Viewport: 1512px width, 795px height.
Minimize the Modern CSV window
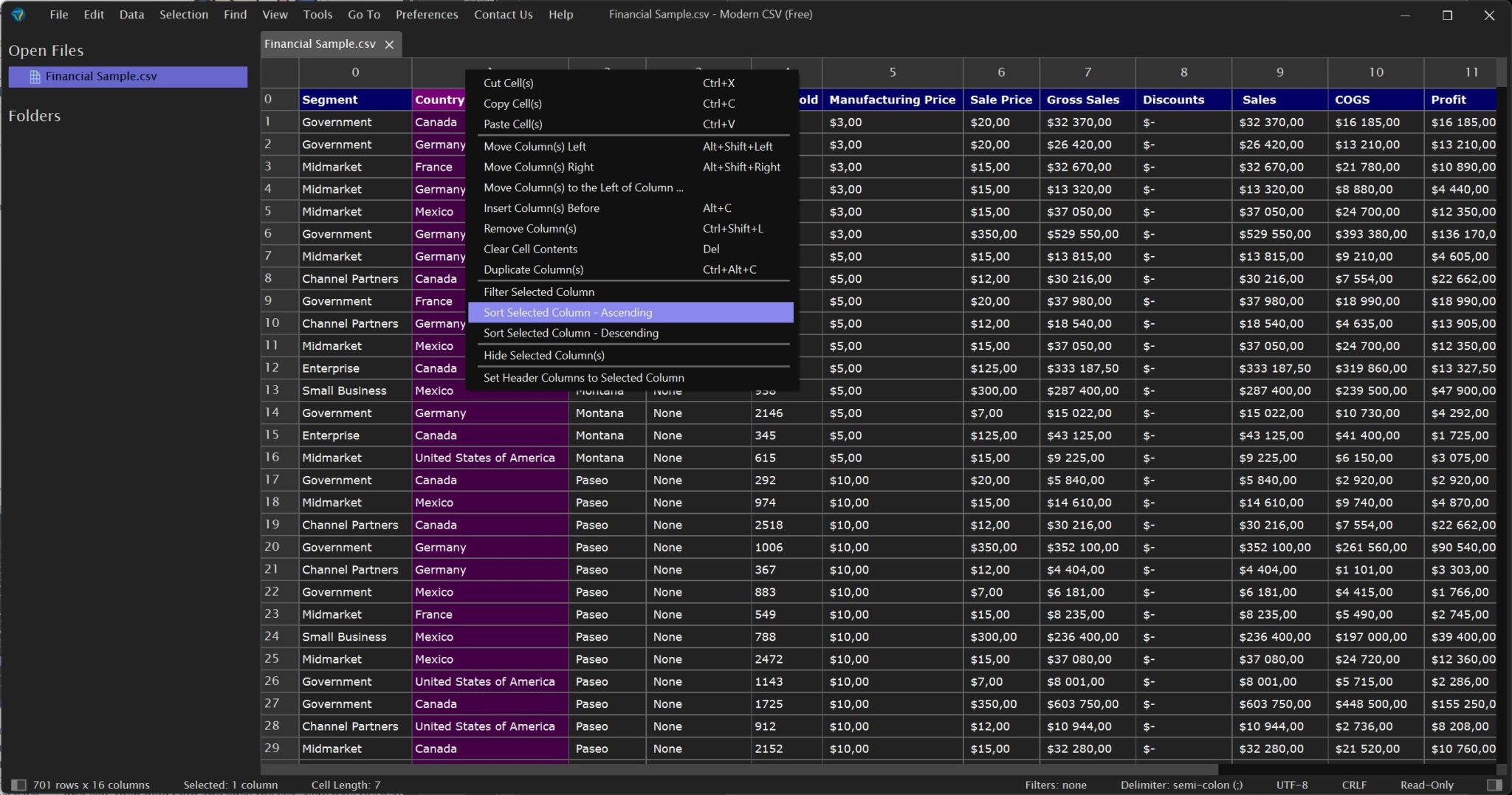[1405, 15]
